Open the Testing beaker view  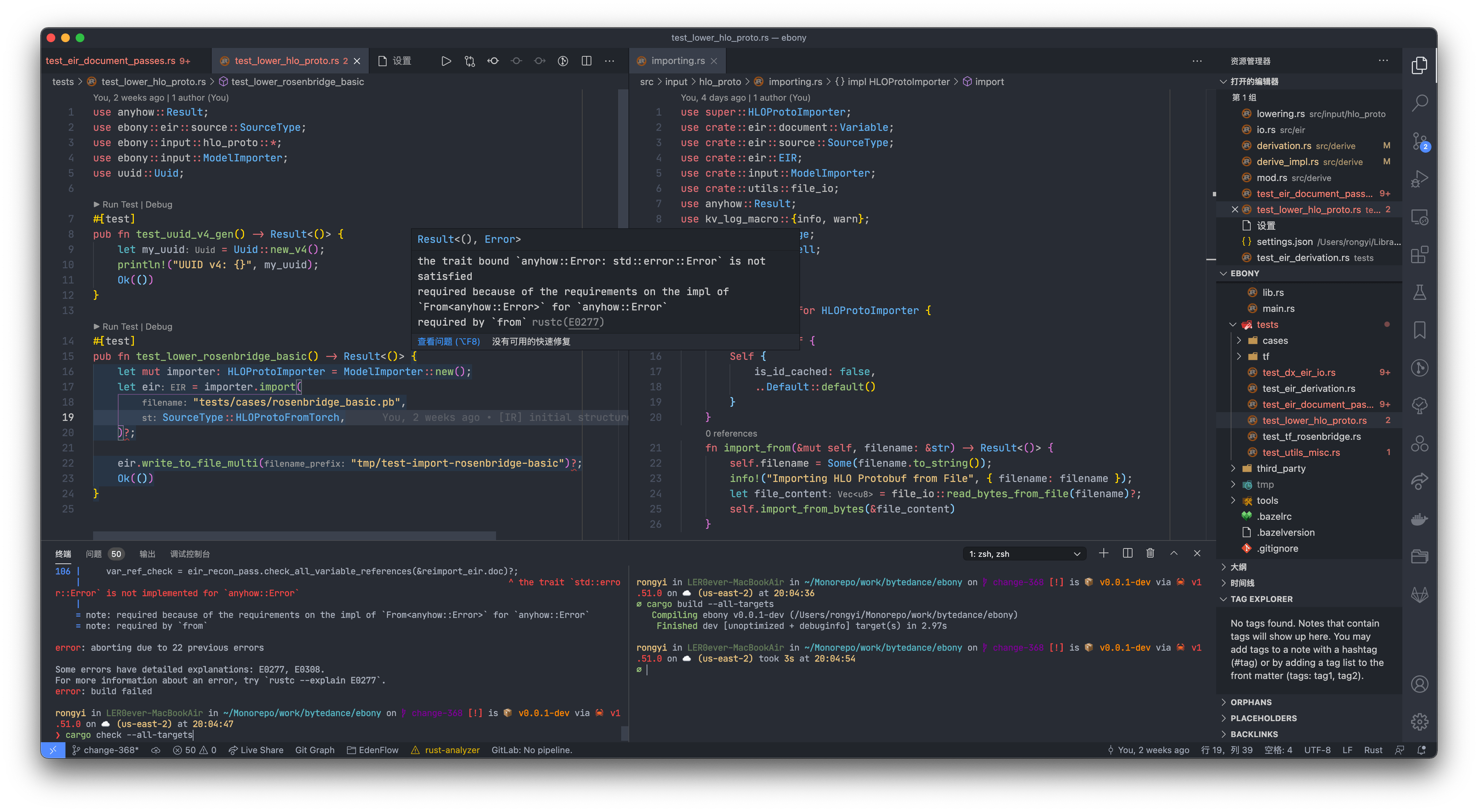point(1420,293)
